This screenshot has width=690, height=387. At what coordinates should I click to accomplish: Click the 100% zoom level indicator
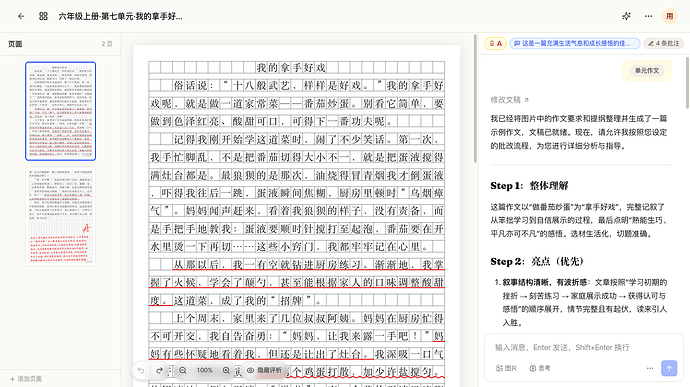(204, 370)
